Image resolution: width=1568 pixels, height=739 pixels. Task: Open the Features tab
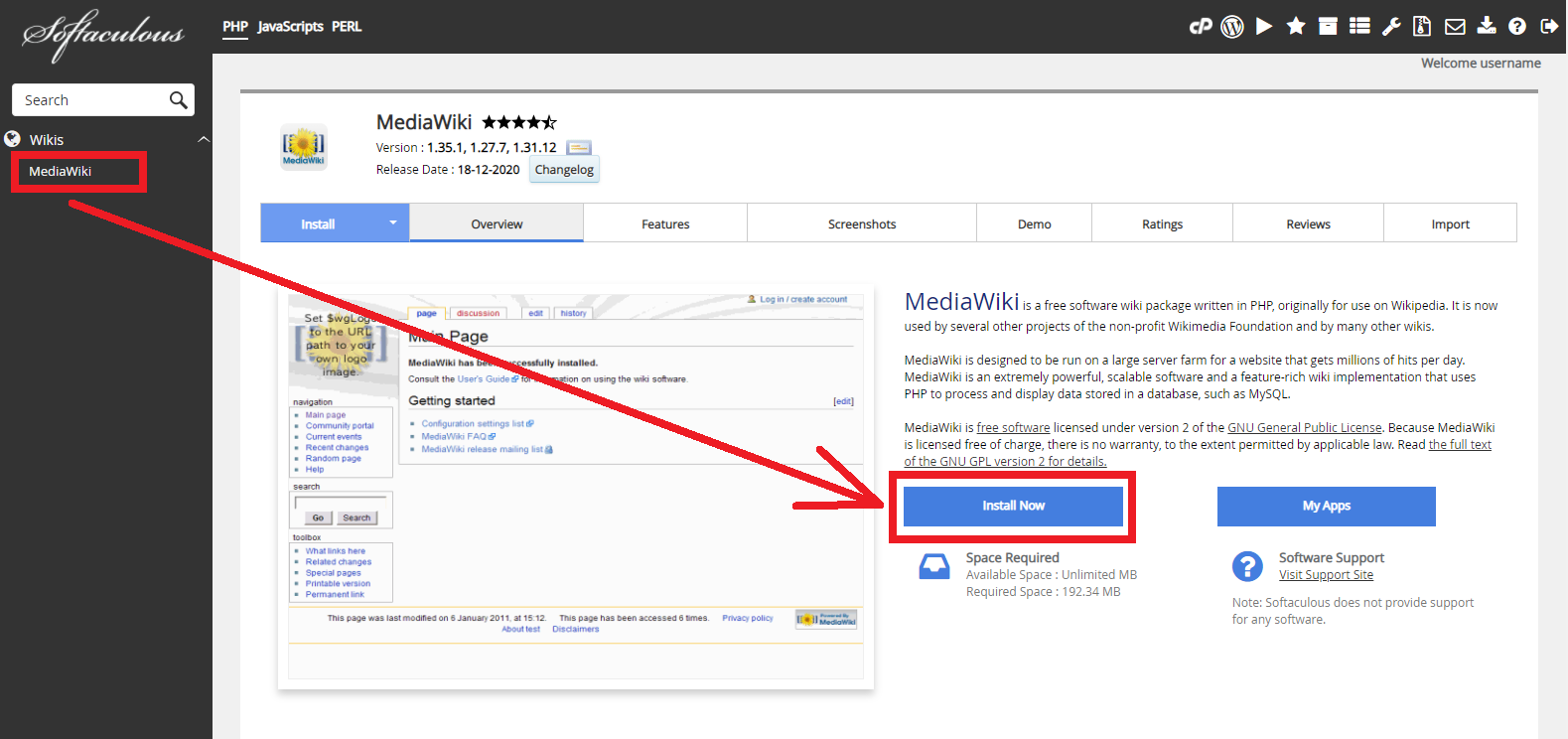pos(665,223)
